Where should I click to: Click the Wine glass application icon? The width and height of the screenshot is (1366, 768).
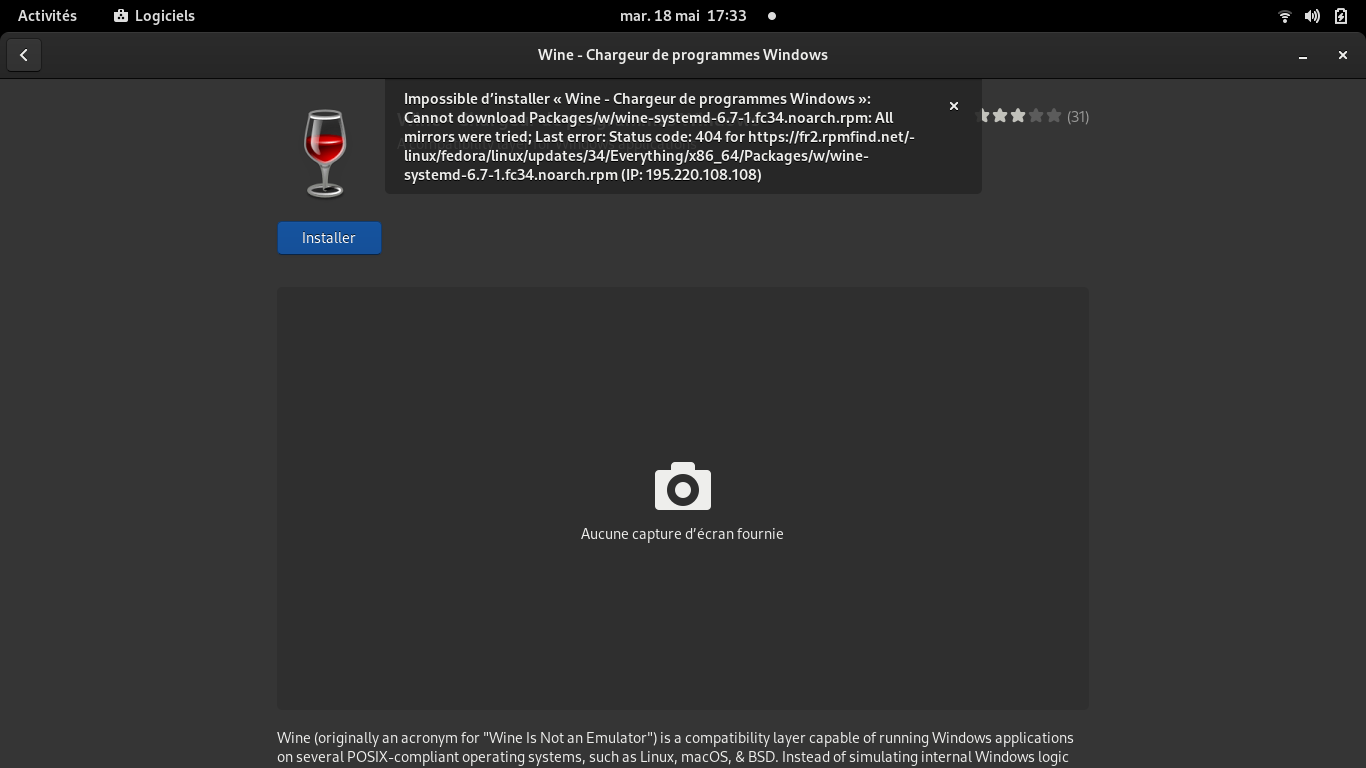pyautogui.click(x=325, y=153)
